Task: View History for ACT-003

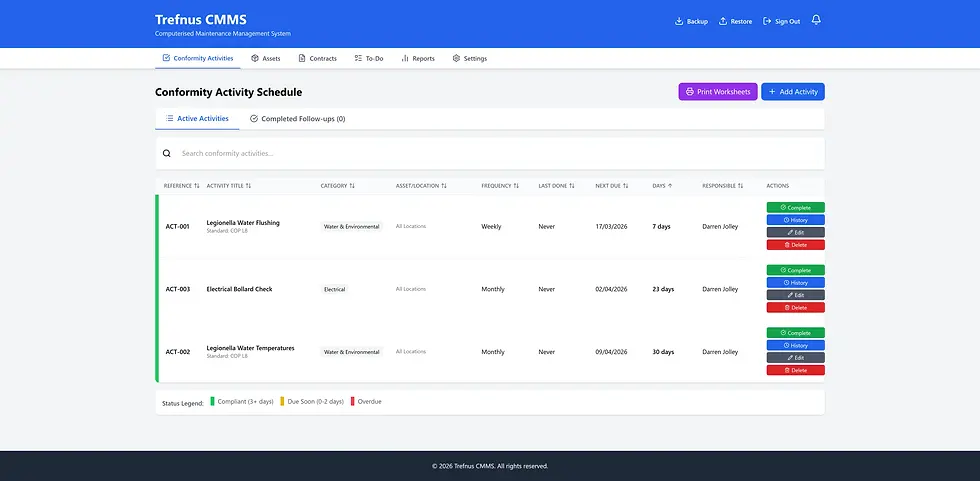Action: 796,282
